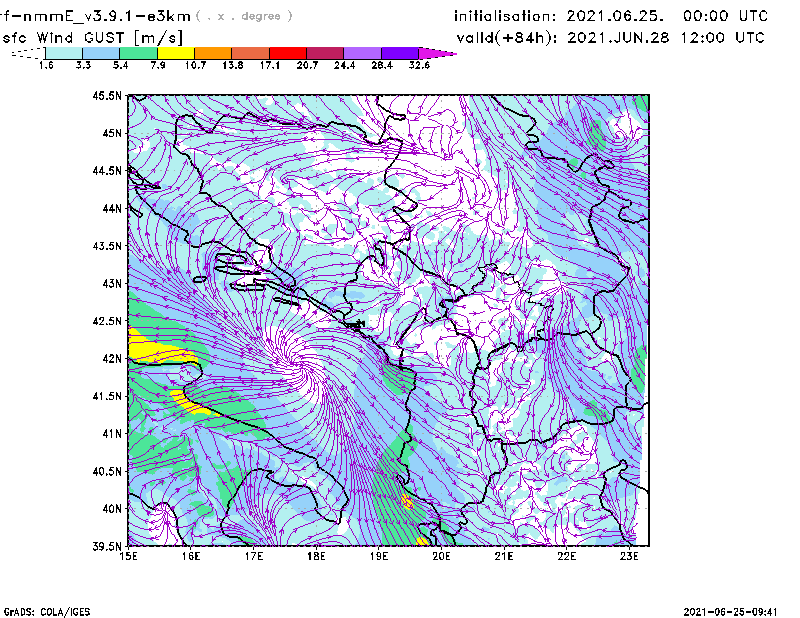Screen dimensions: 800x618
Task: Click the '40N' latitude label
Action: [x=112, y=509]
